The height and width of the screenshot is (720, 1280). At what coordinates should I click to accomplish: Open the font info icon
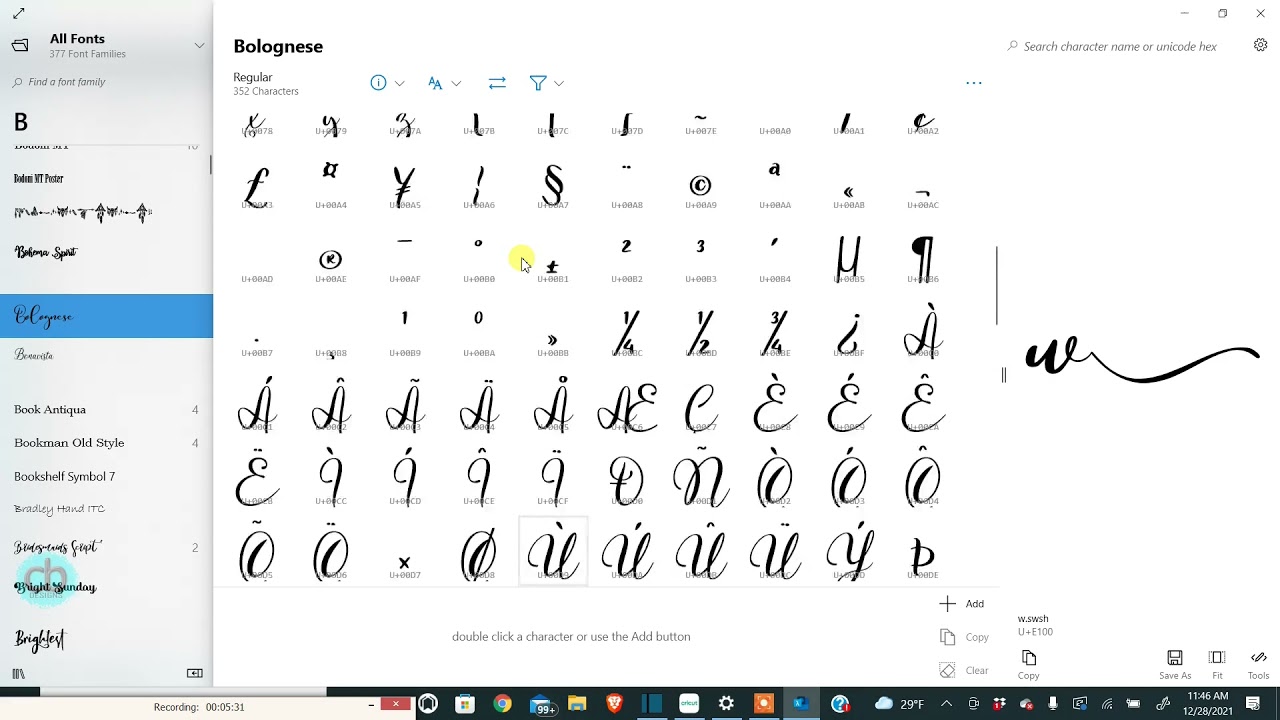[x=378, y=83]
